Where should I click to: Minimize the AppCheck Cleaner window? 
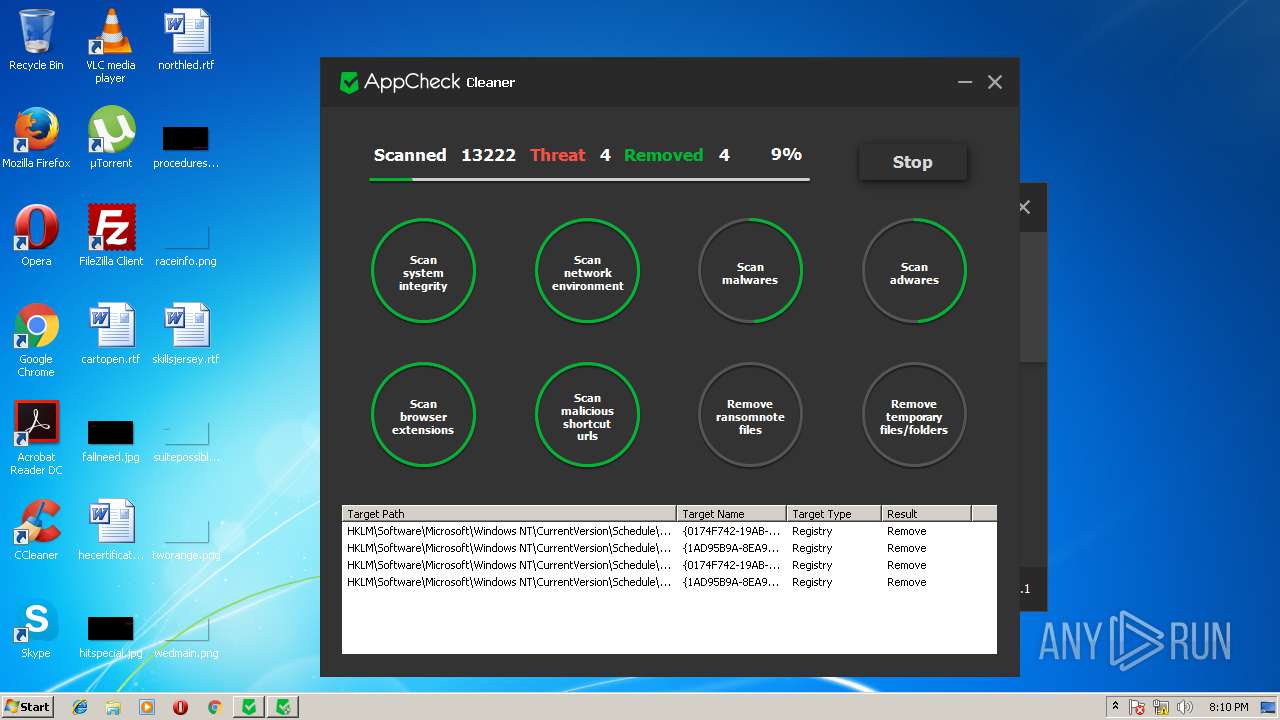[965, 82]
